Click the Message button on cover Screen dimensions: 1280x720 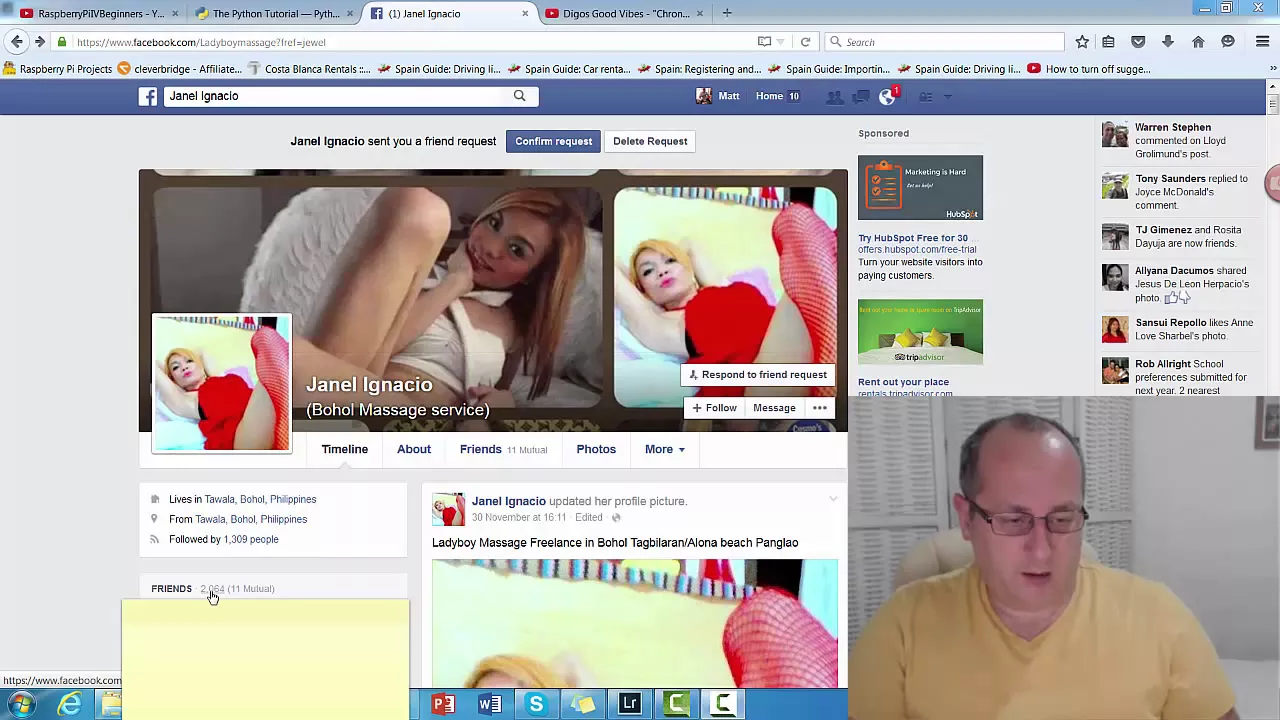coord(774,408)
